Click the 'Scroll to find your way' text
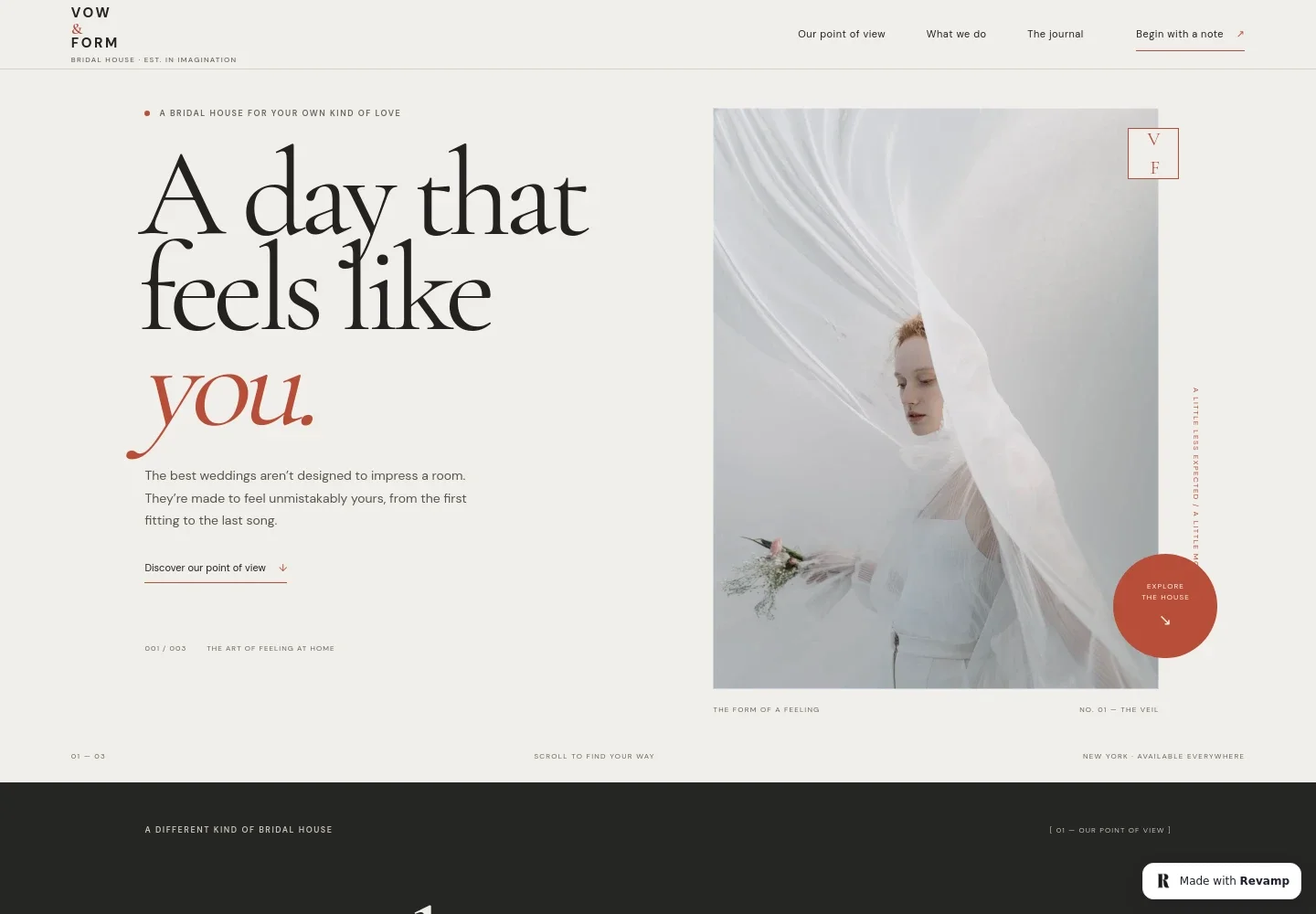Screen dimensions: 1316x914 pyautogui.click(x=594, y=757)
